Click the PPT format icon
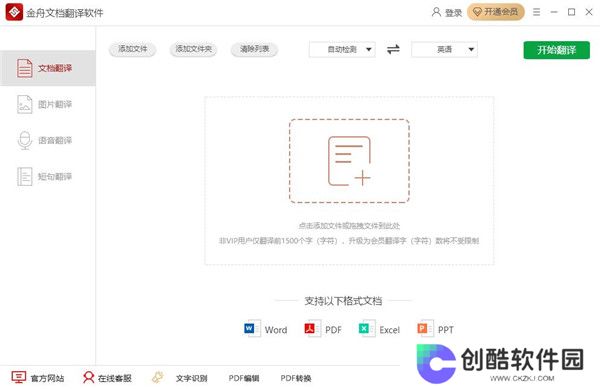The image size is (600, 389). [425, 329]
